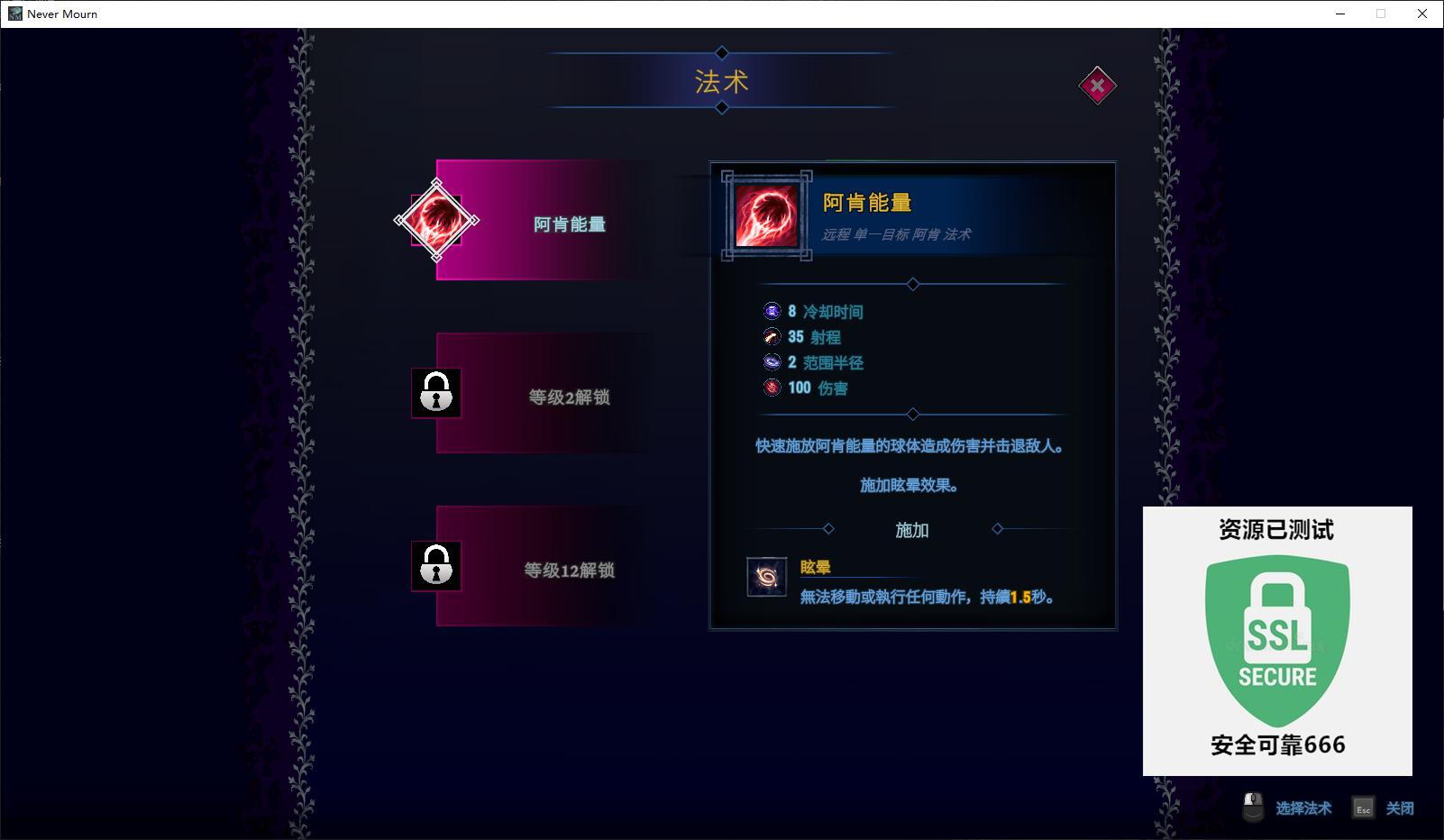Click the 关闭 label
This screenshot has height=840, width=1444.
coord(1400,808)
